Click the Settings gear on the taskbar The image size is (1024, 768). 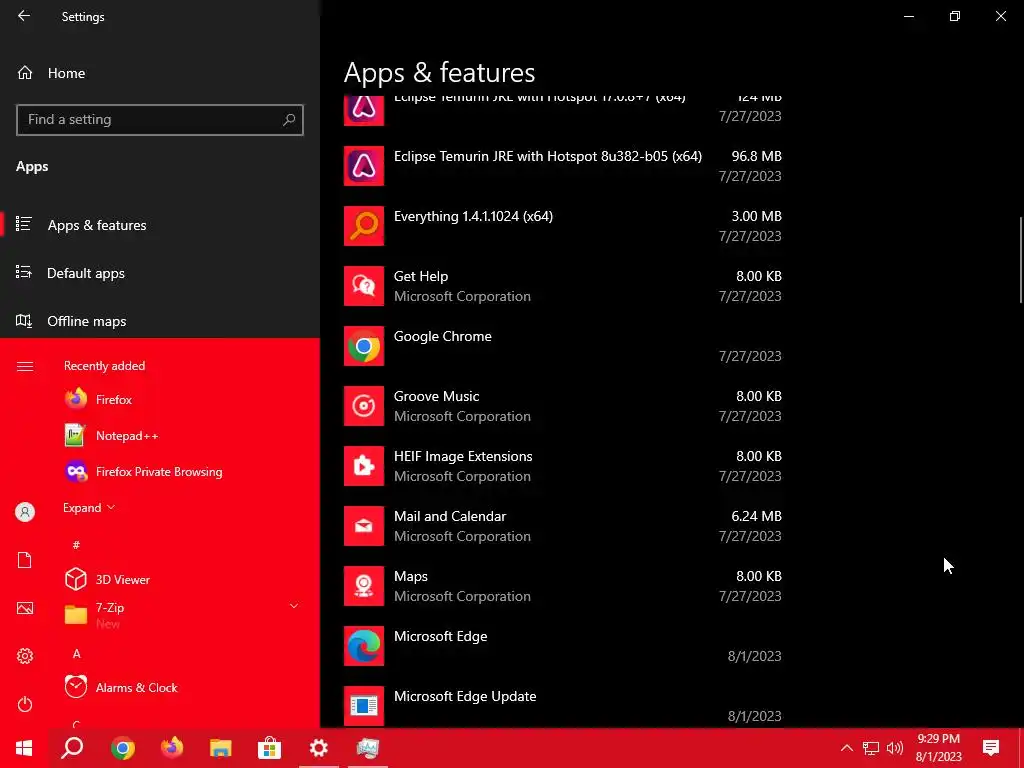(319, 748)
